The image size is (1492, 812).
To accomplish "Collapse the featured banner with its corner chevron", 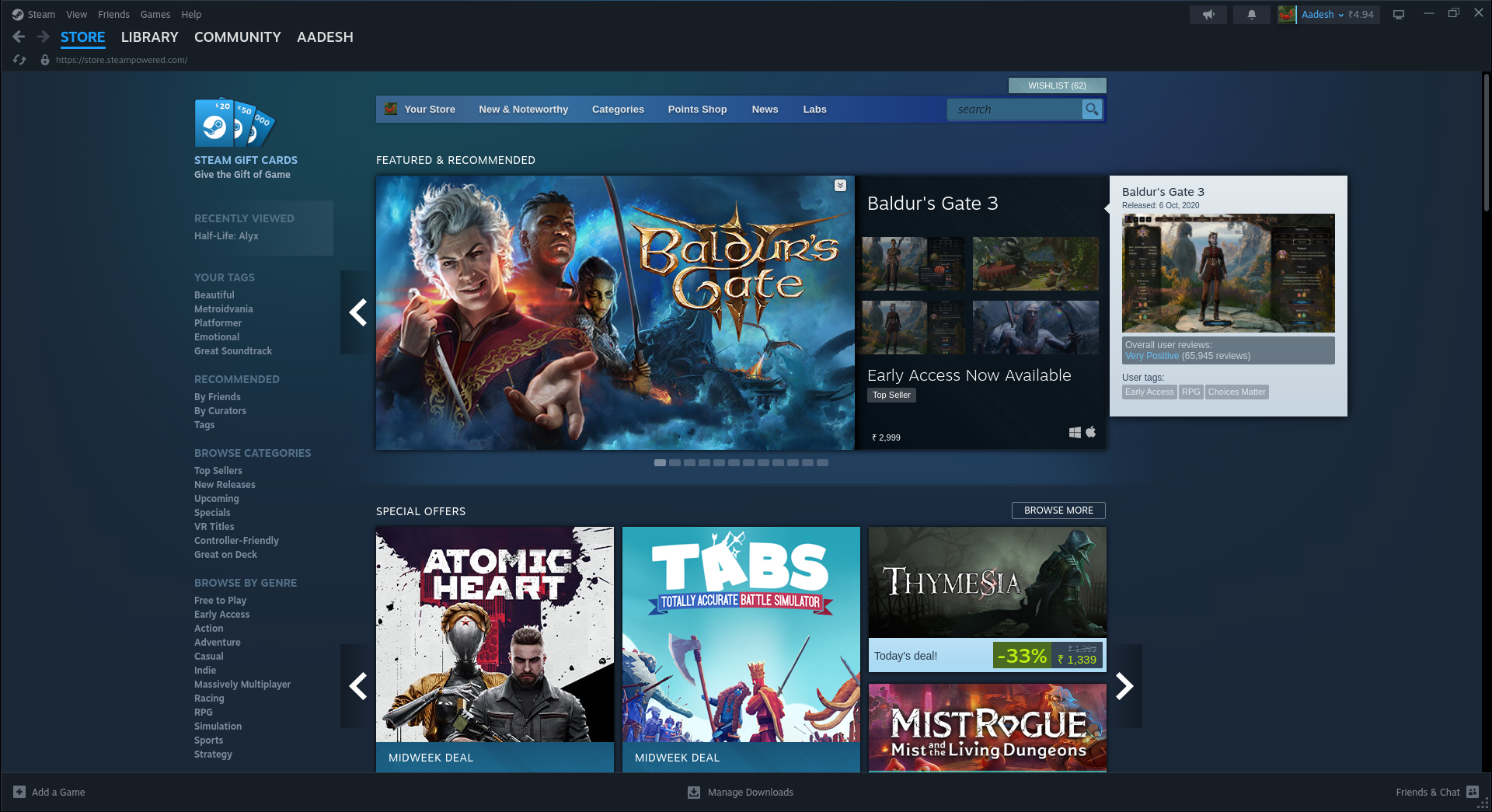I will (x=840, y=186).
